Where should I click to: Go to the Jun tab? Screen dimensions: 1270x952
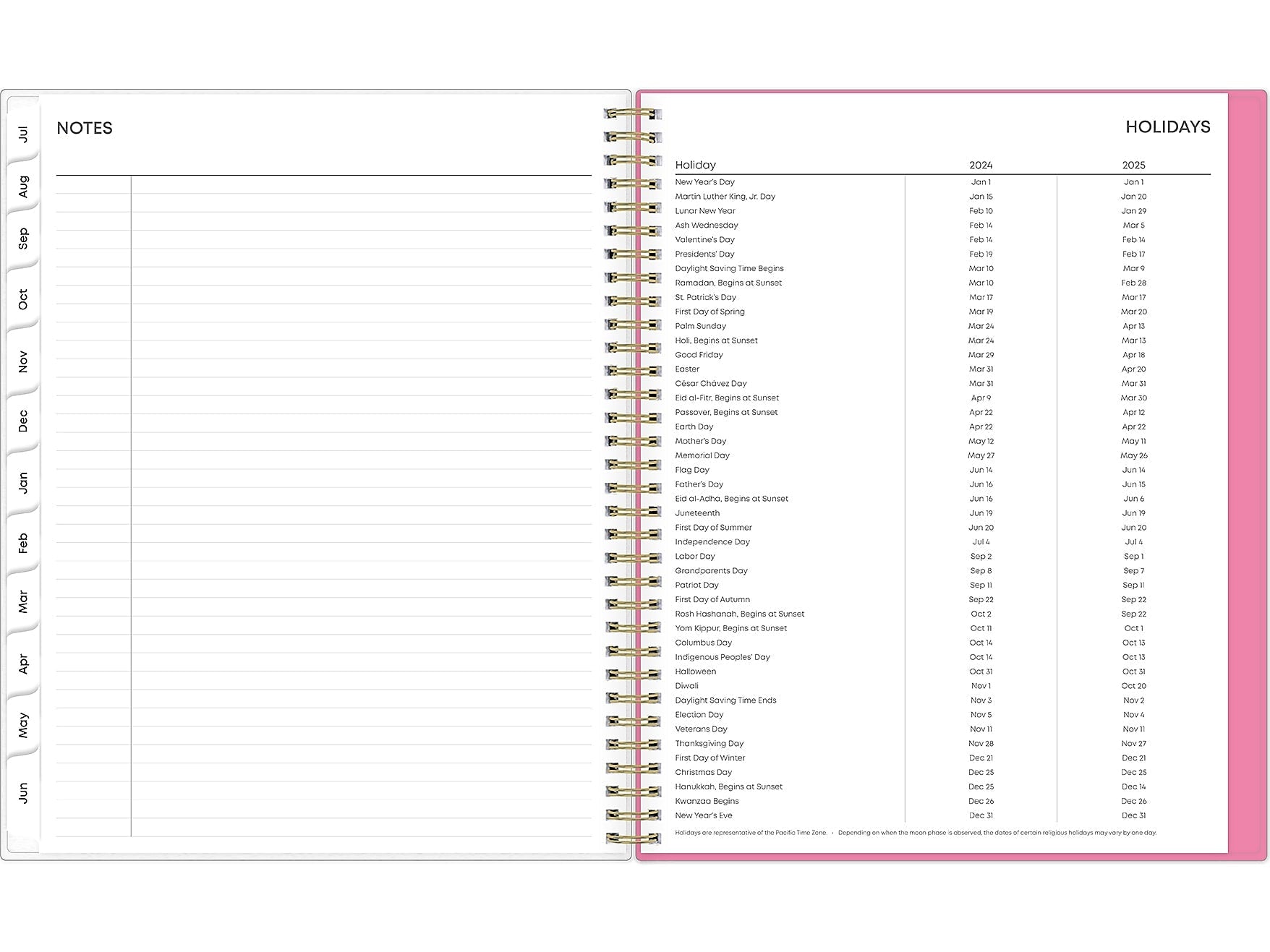point(23,792)
